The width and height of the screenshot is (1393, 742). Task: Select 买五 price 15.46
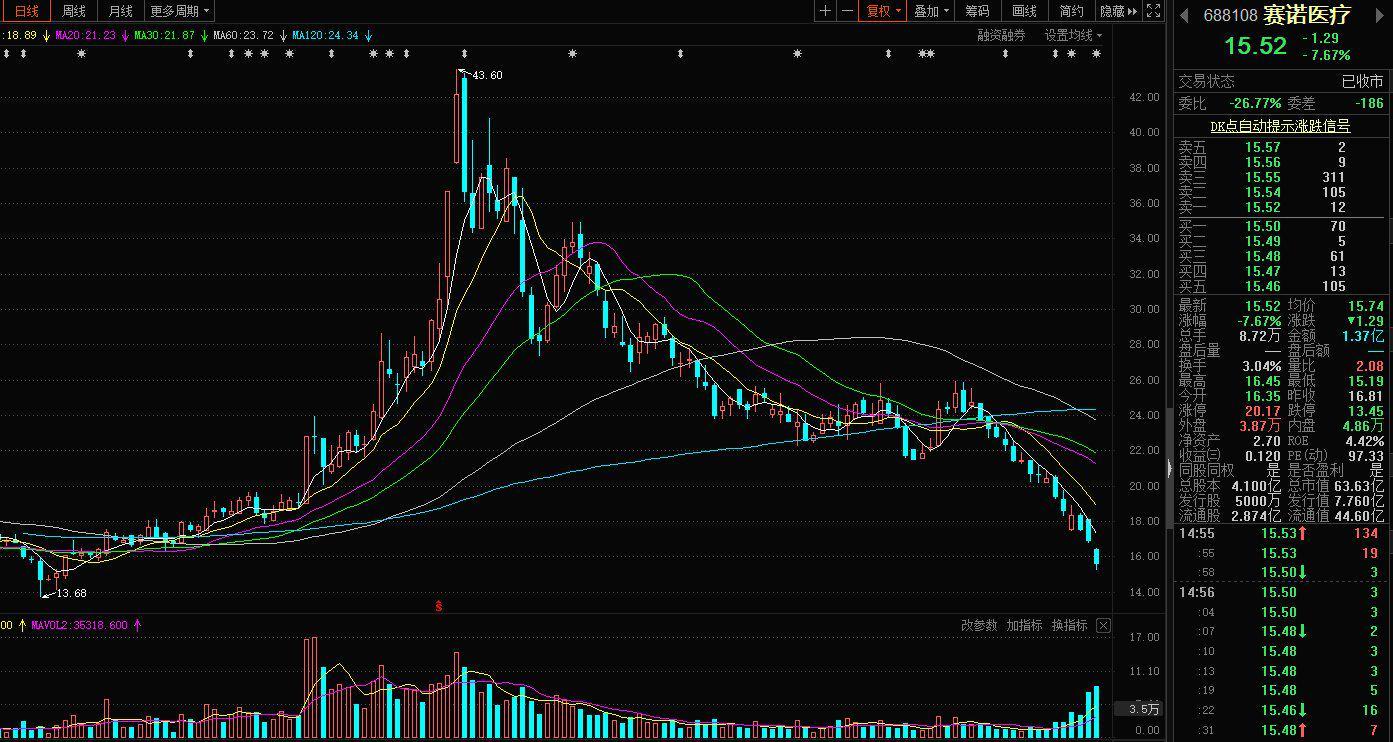(x=1262, y=286)
